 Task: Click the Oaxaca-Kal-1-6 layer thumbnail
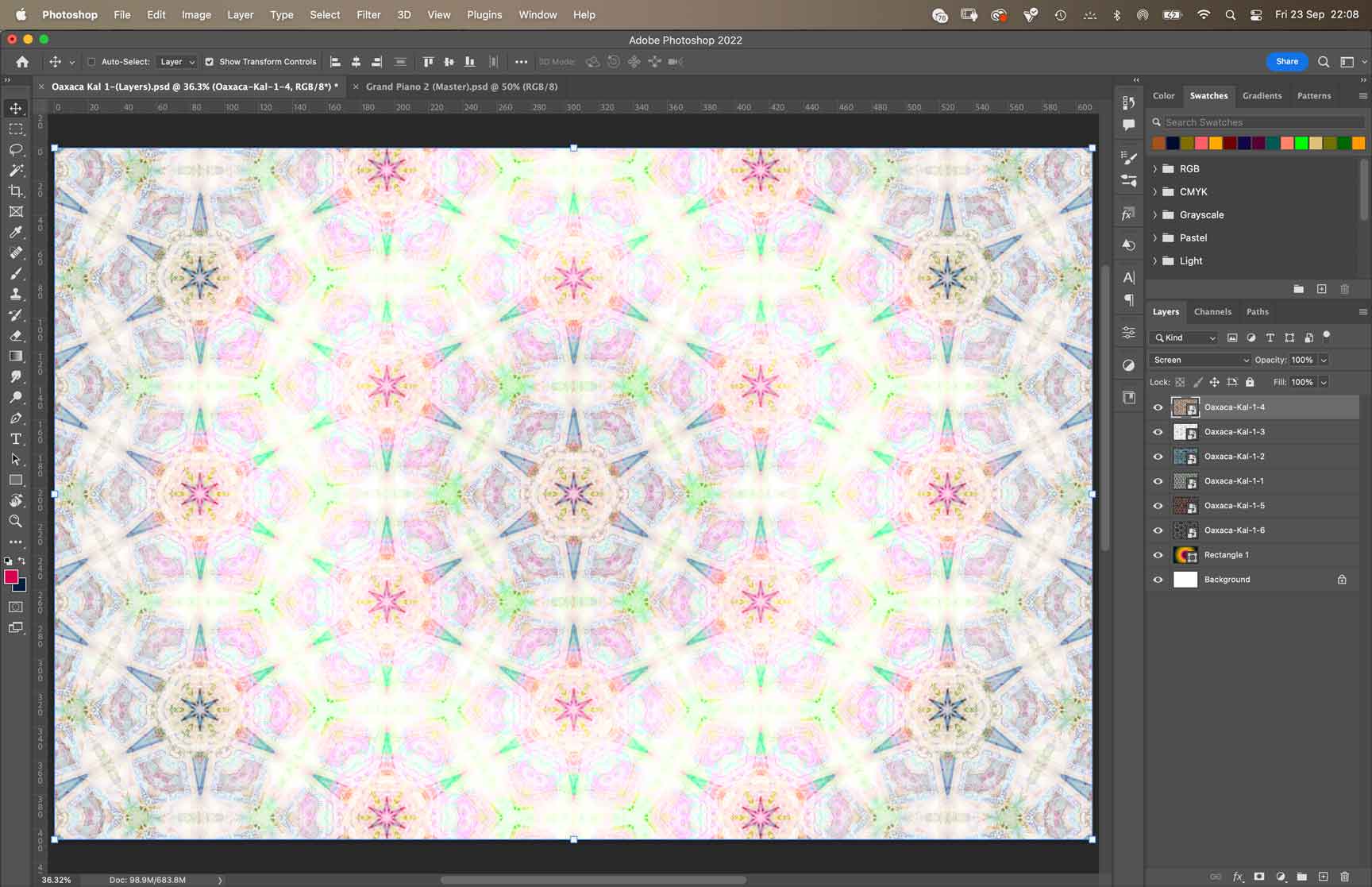pyautogui.click(x=1185, y=530)
